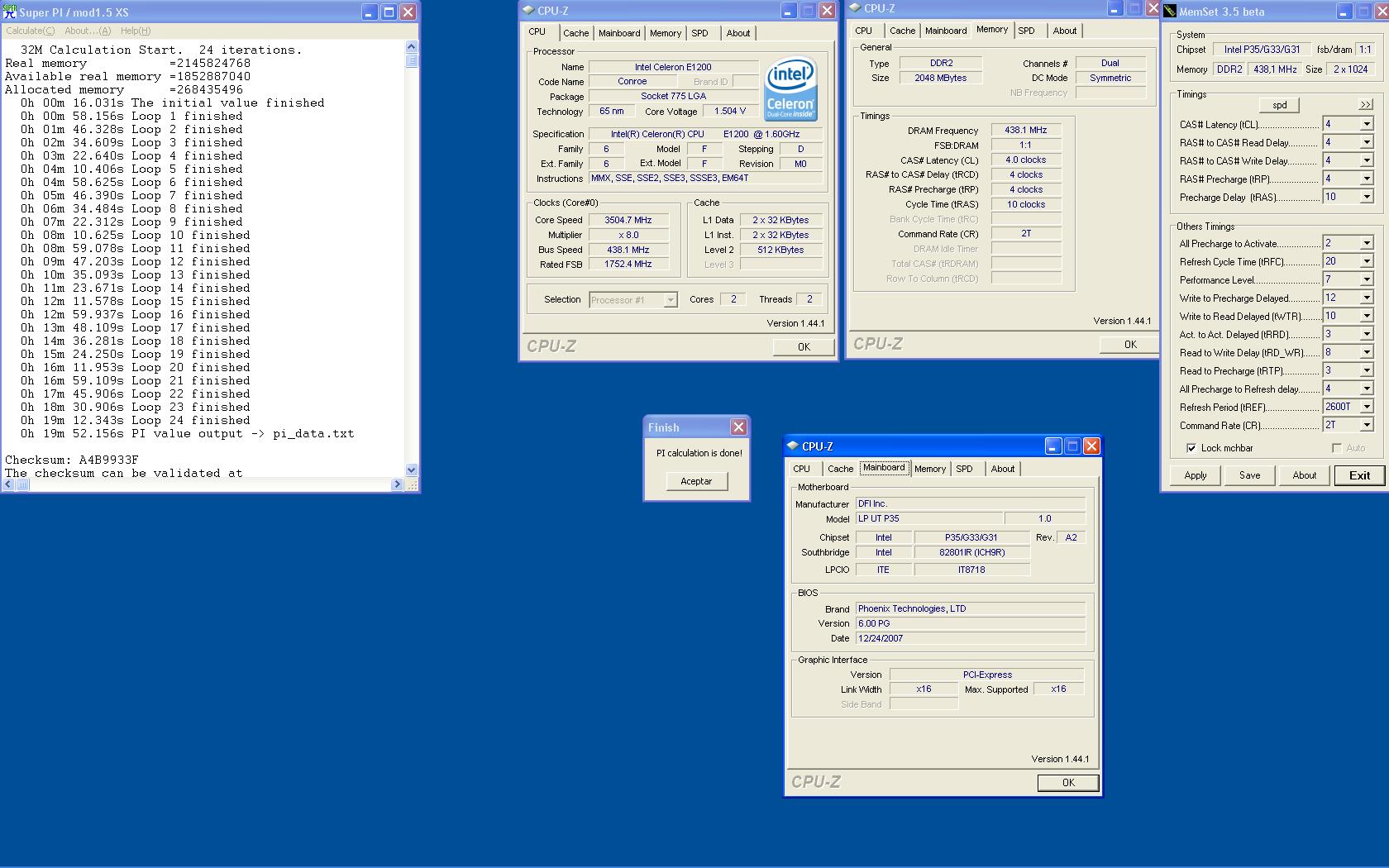The width and height of the screenshot is (1389, 868).
Task: Click Aceptar in the Finish dialog
Action: [x=696, y=481]
